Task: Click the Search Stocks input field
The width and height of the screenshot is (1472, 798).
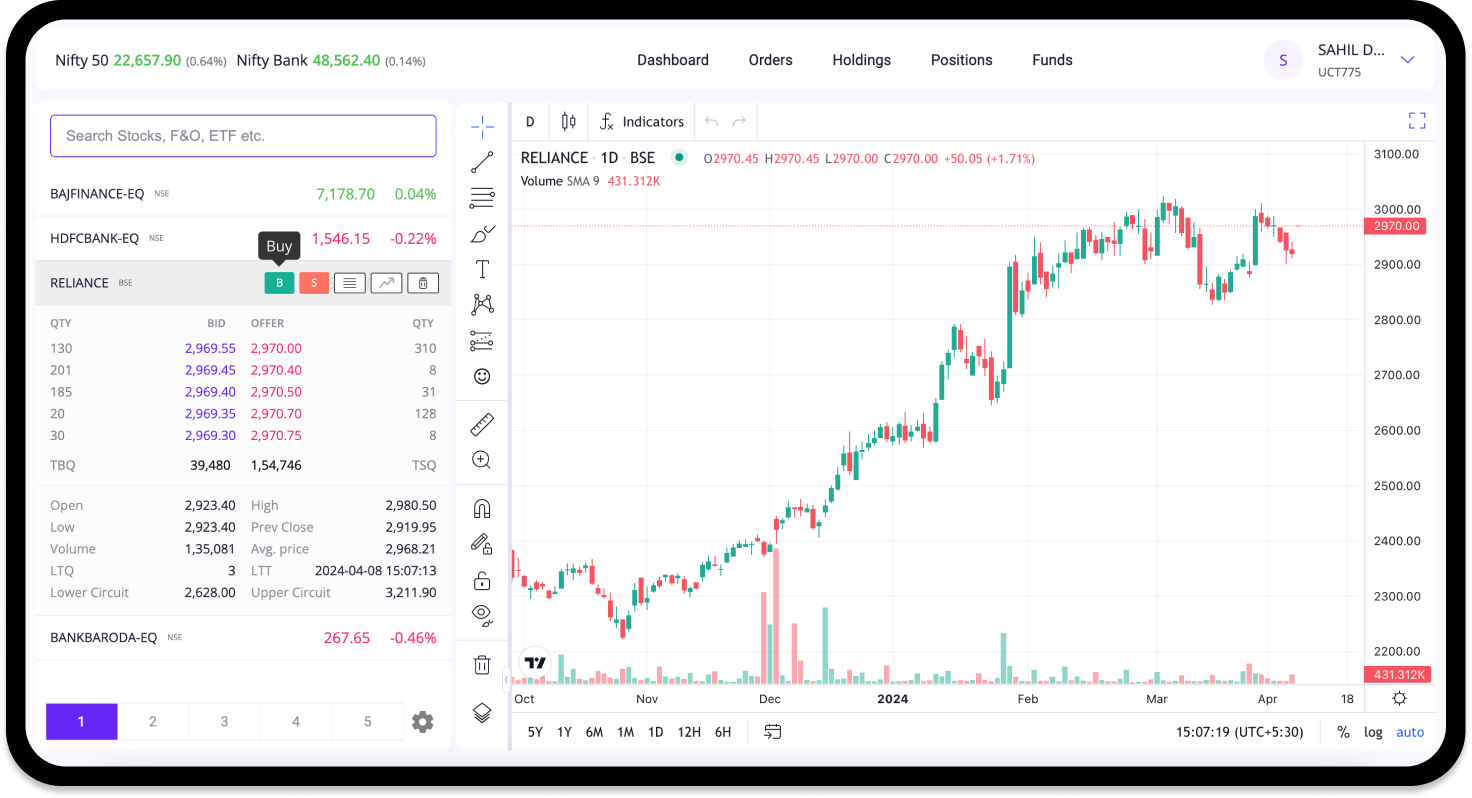Action: 242,136
